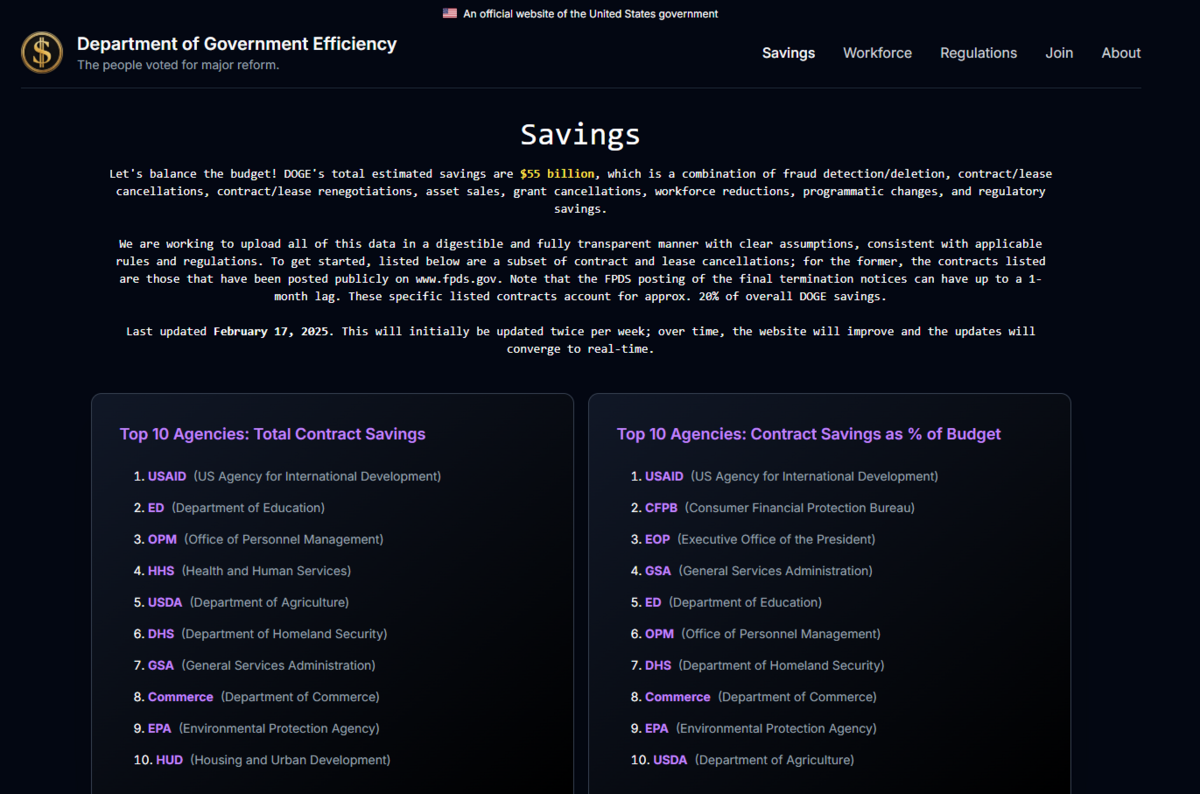Open the Workforce nav item
The height and width of the screenshot is (794, 1200).
[877, 53]
